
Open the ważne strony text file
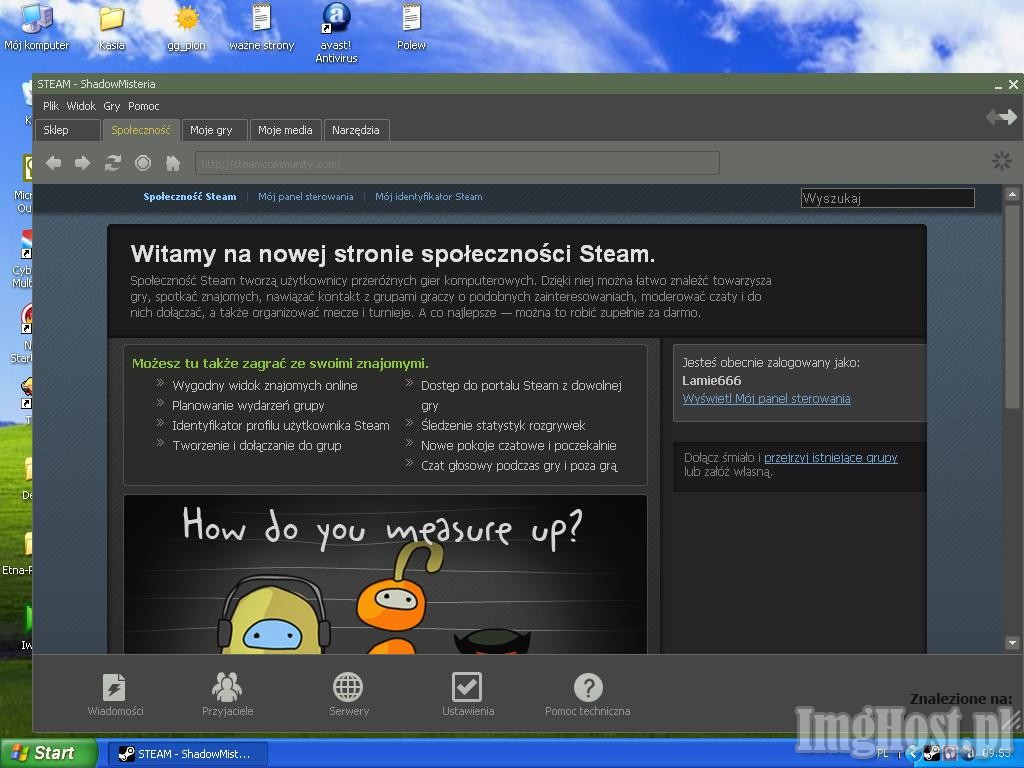tap(262, 27)
